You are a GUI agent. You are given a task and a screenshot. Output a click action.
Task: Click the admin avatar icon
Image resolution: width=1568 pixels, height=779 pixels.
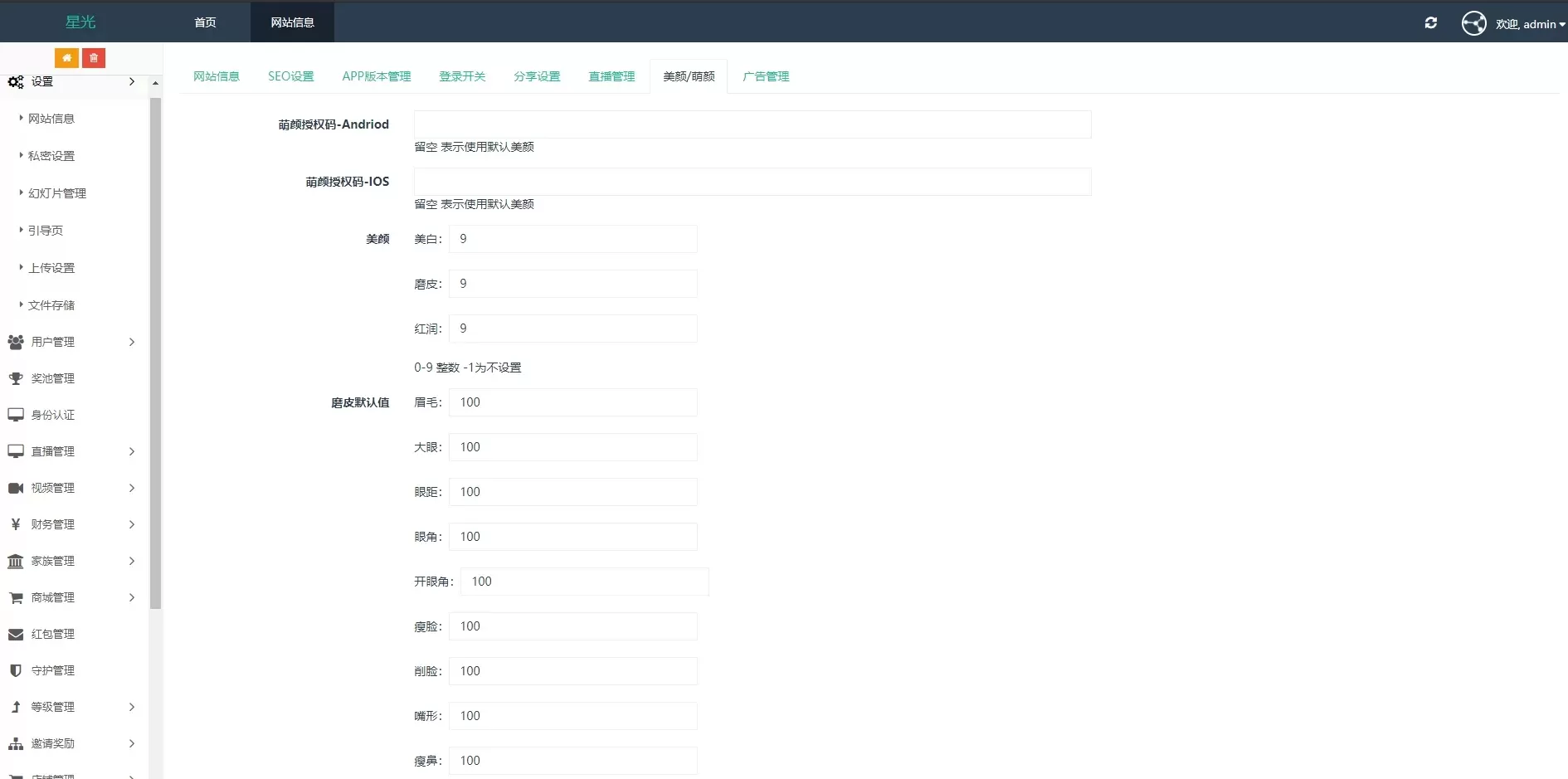click(x=1474, y=23)
